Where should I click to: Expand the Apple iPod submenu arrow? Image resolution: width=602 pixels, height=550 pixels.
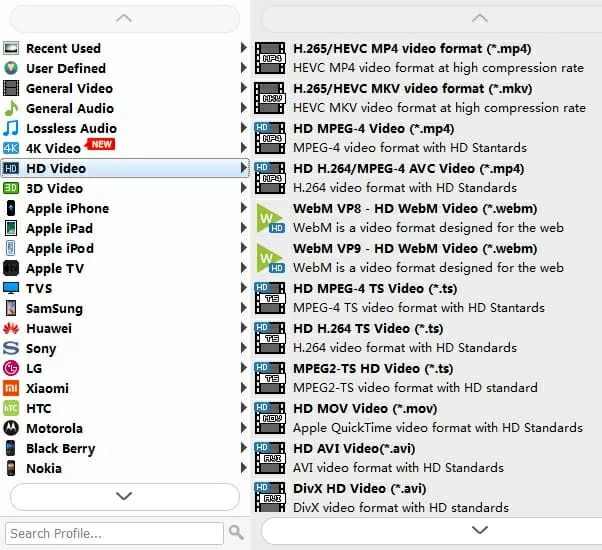pos(243,248)
